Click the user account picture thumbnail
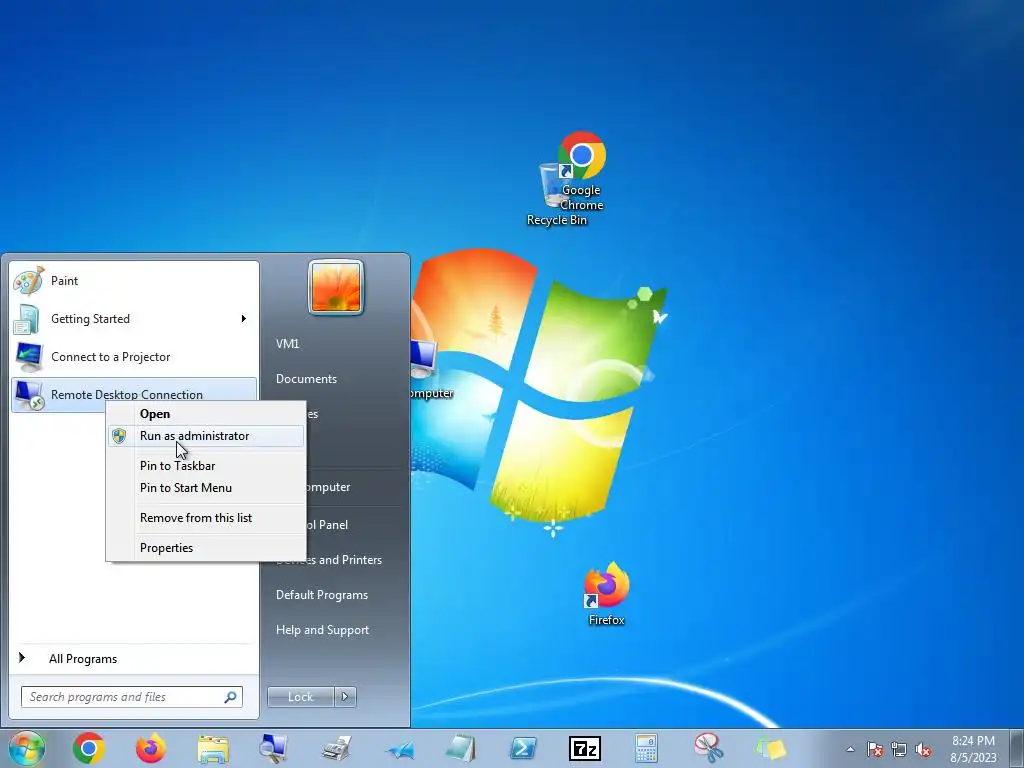Screen dimensions: 1024x768 point(336,287)
